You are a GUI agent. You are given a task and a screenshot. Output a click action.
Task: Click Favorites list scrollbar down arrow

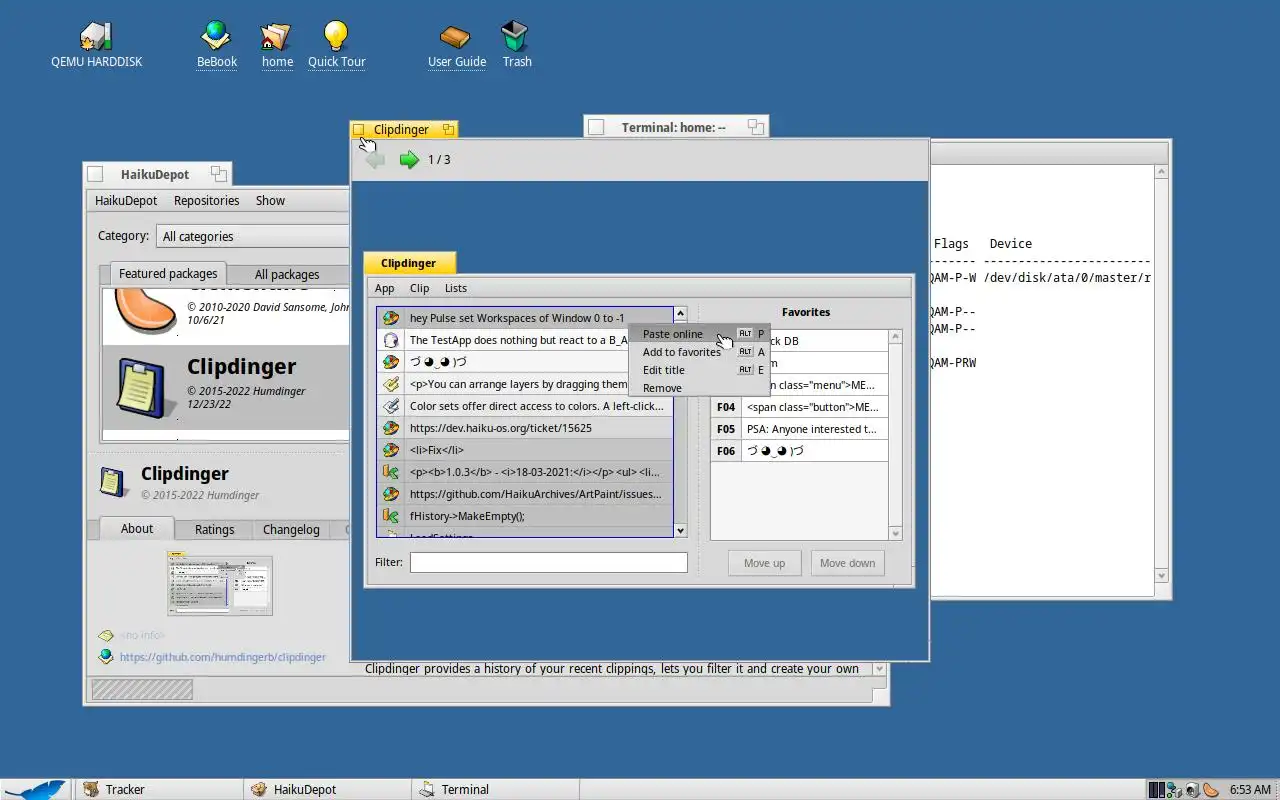point(895,534)
